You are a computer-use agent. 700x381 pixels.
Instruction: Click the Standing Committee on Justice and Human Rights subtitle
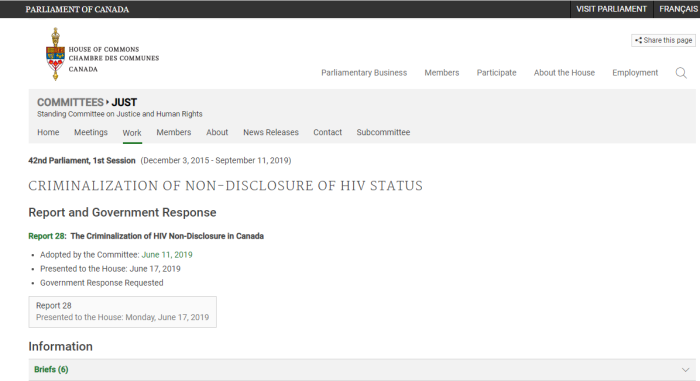point(120,114)
